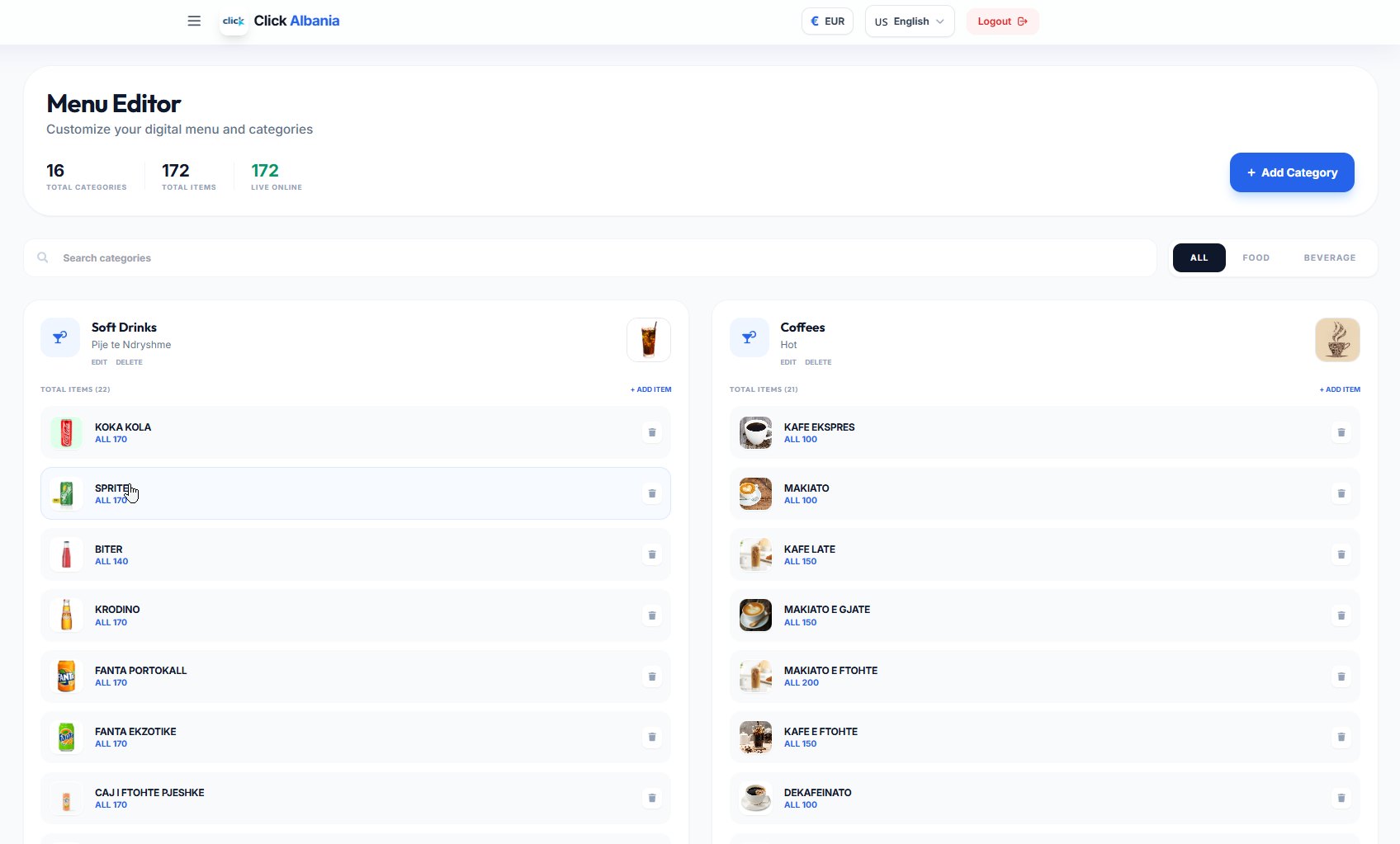Remove BITER using its trash icon
This screenshot has width=1400, height=844.
tap(652, 554)
